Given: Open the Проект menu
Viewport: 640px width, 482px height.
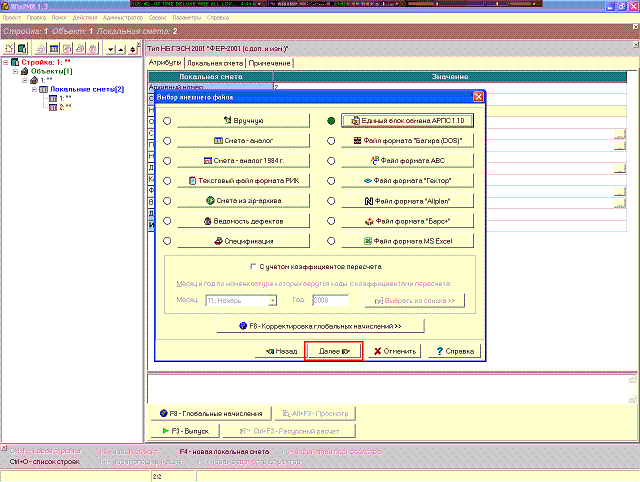Looking at the screenshot, I should click(x=11, y=18).
